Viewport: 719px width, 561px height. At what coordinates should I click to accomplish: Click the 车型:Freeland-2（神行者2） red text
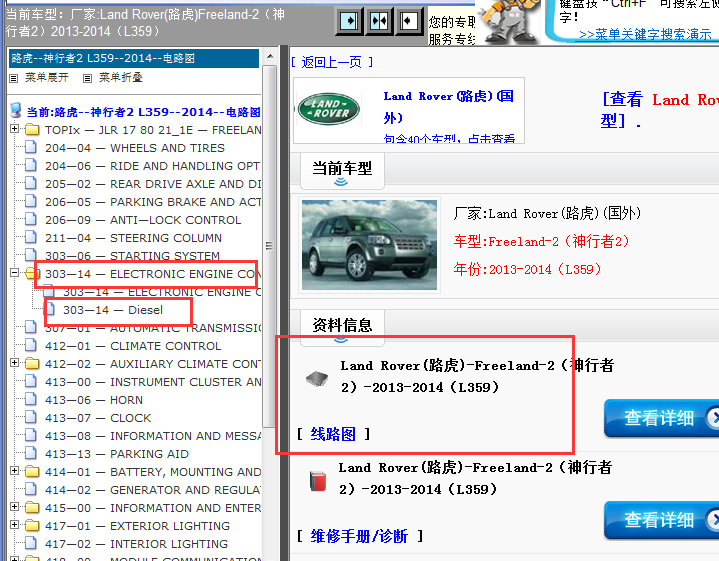[x=542, y=241]
